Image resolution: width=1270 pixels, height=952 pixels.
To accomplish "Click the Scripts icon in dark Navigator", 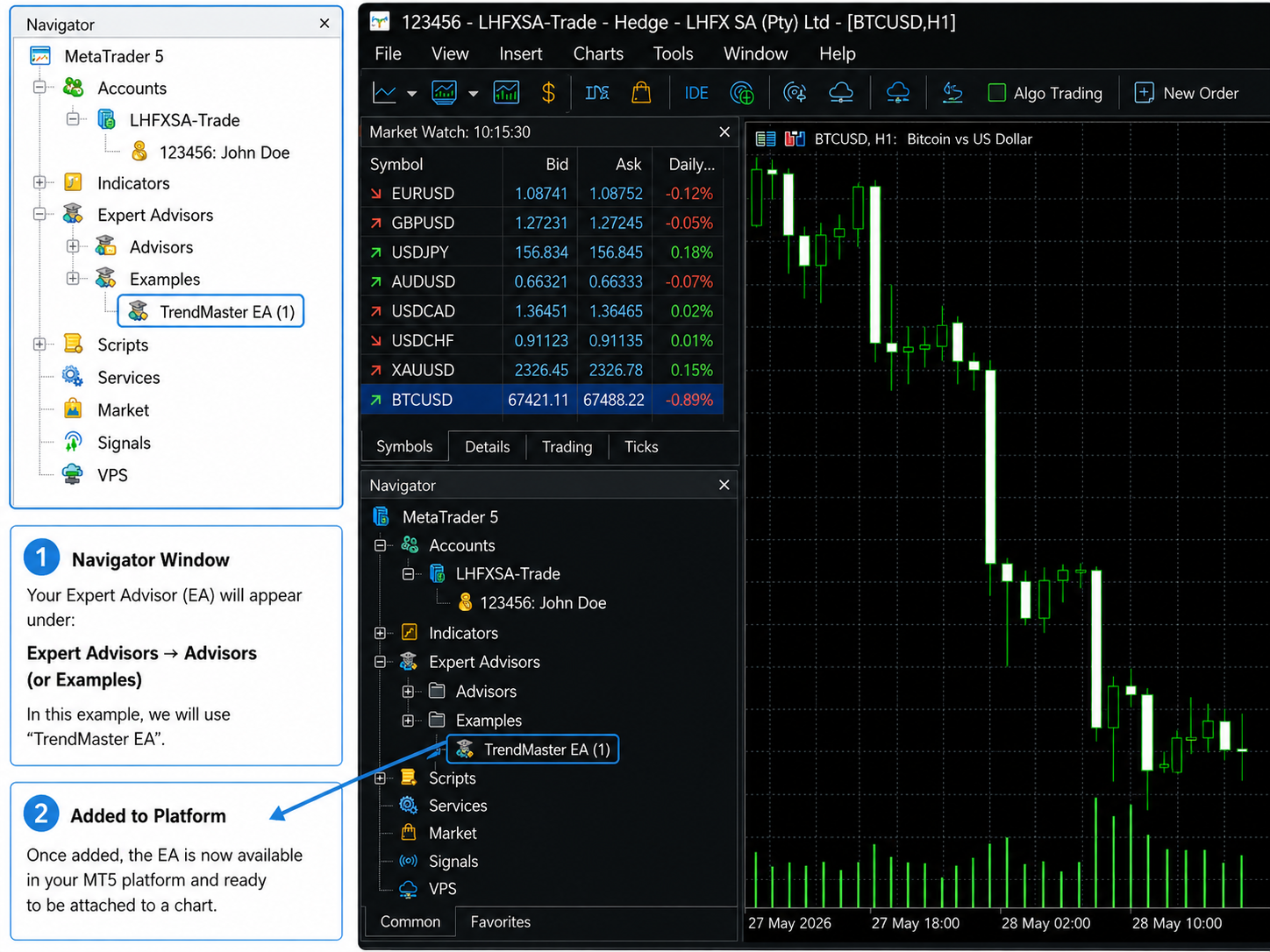I will (408, 778).
